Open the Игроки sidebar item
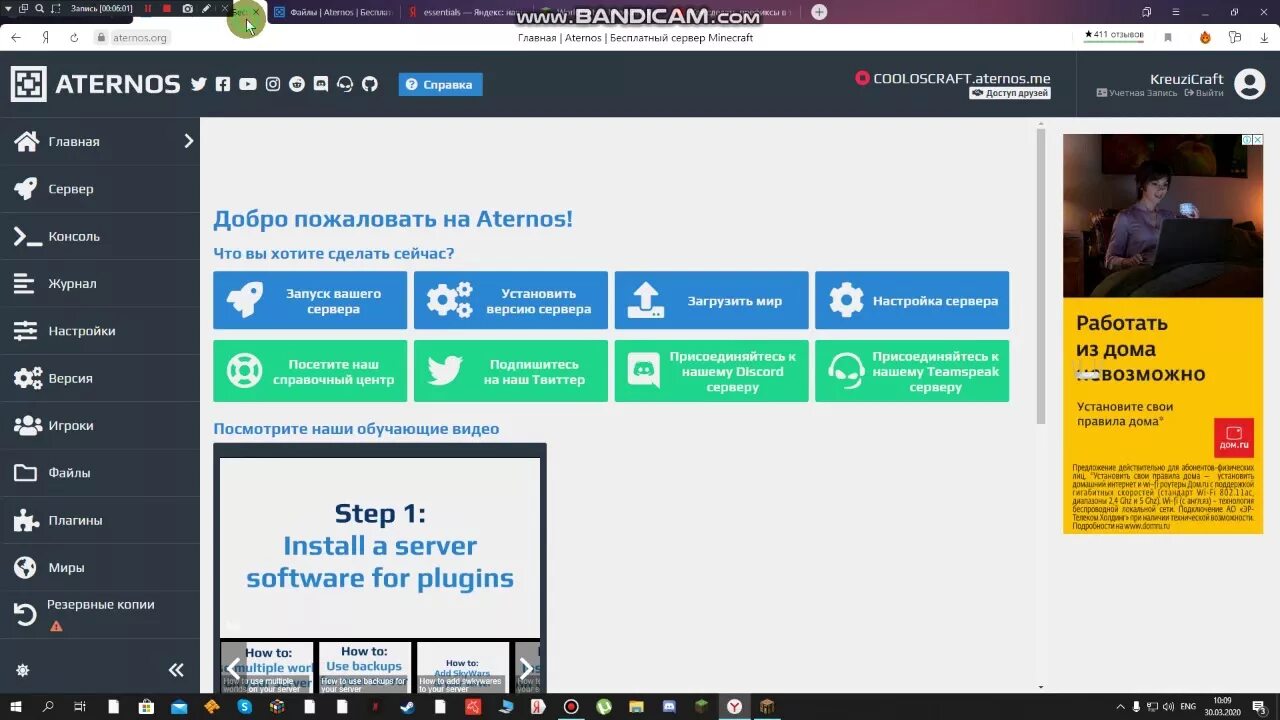The height and width of the screenshot is (720, 1280). click(100, 425)
